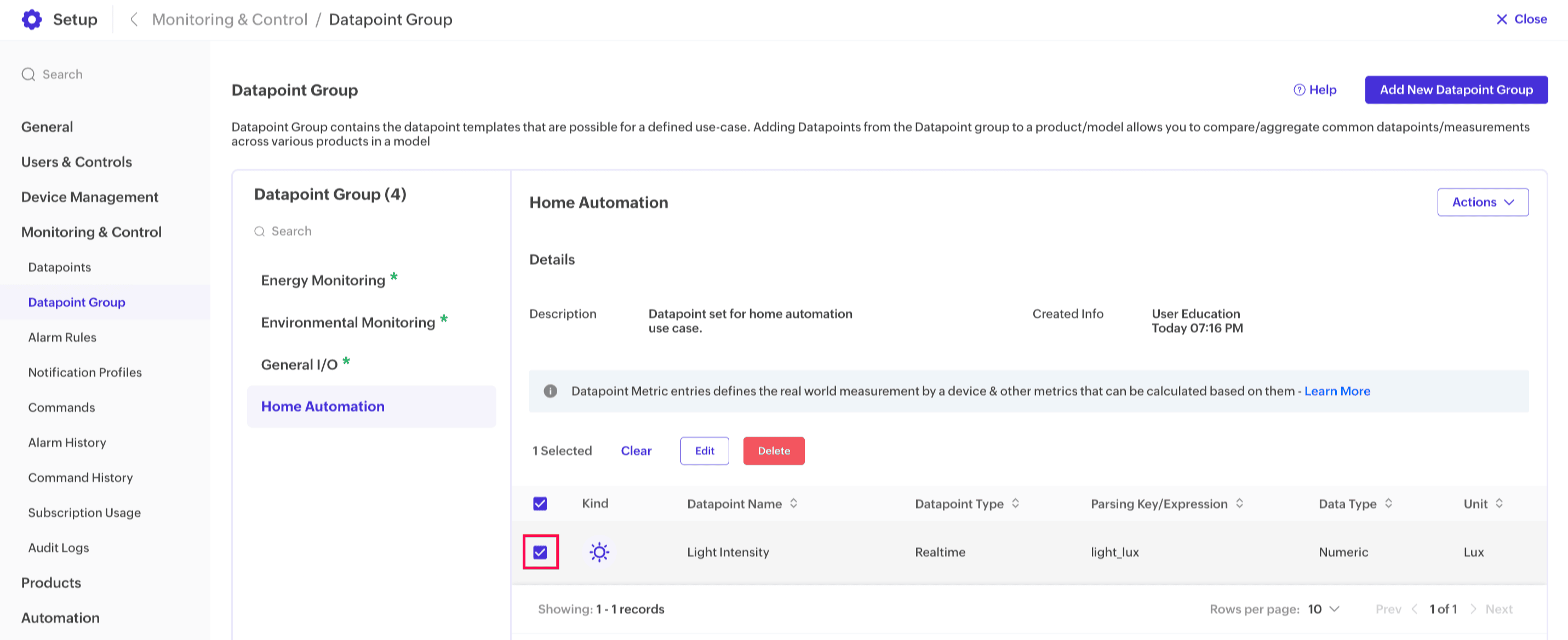
Task: Open Alarm Rules in sidebar
Action: pyautogui.click(x=62, y=338)
